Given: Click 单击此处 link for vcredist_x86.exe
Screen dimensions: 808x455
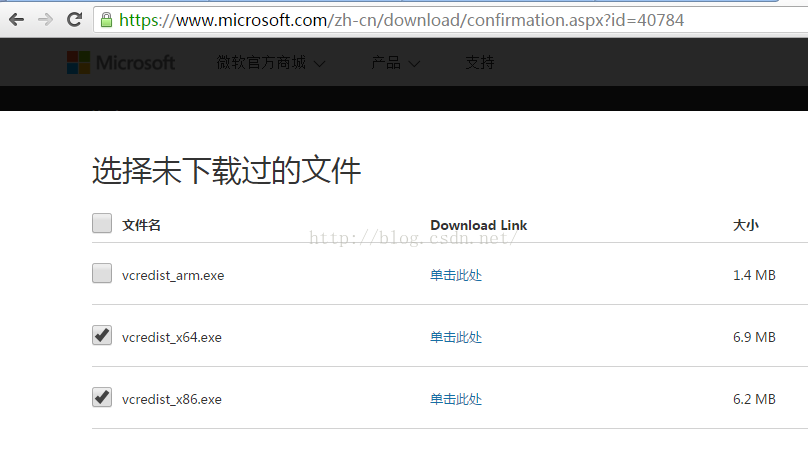Looking at the screenshot, I should [x=456, y=399].
